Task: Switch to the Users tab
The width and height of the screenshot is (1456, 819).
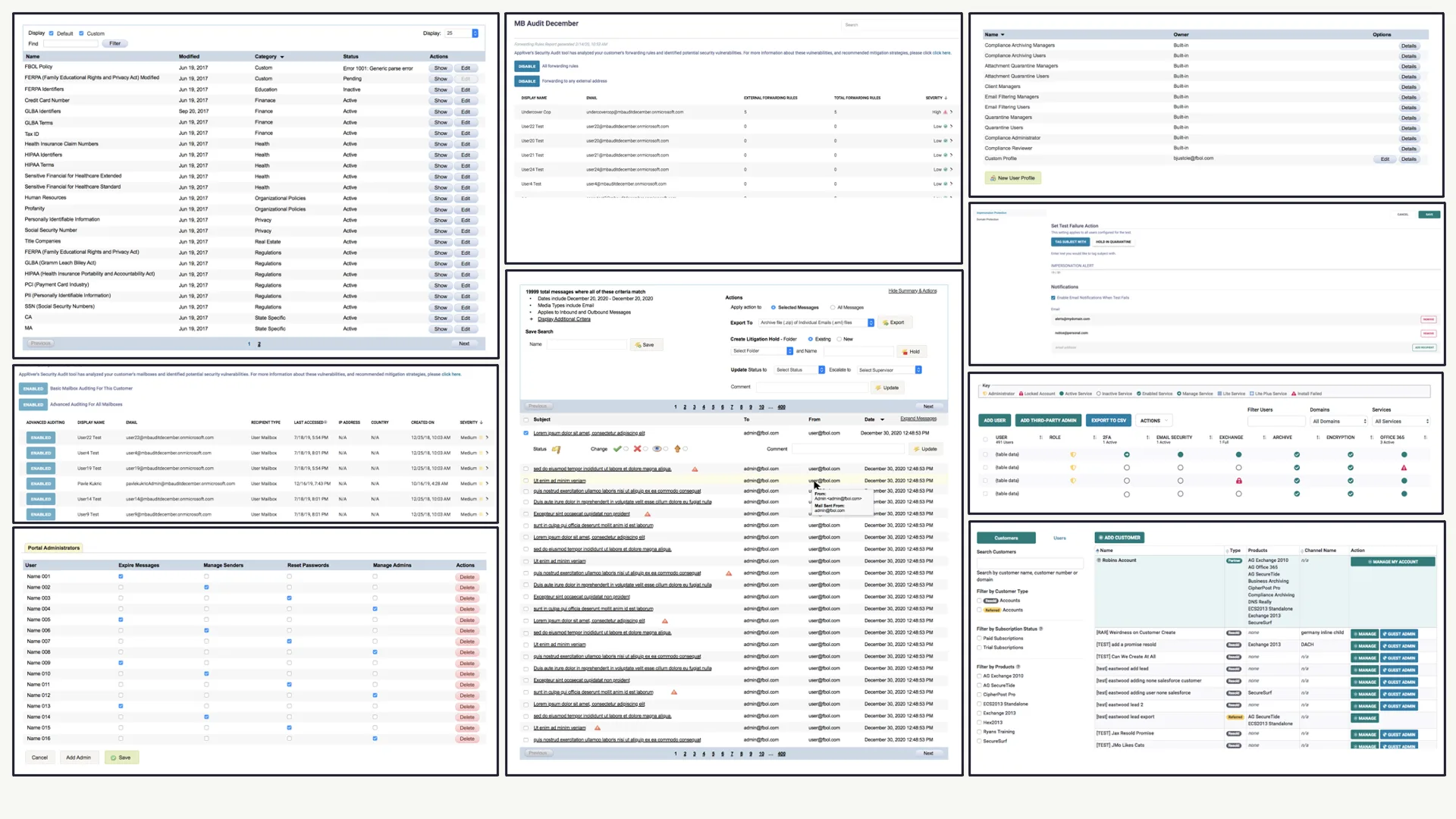Action: coord(1059,538)
